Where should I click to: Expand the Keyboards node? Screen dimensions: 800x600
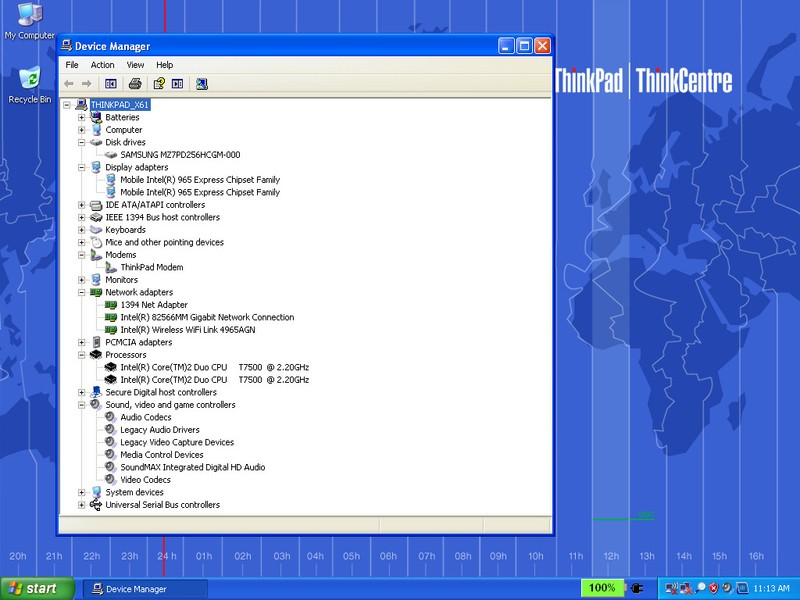(82, 230)
